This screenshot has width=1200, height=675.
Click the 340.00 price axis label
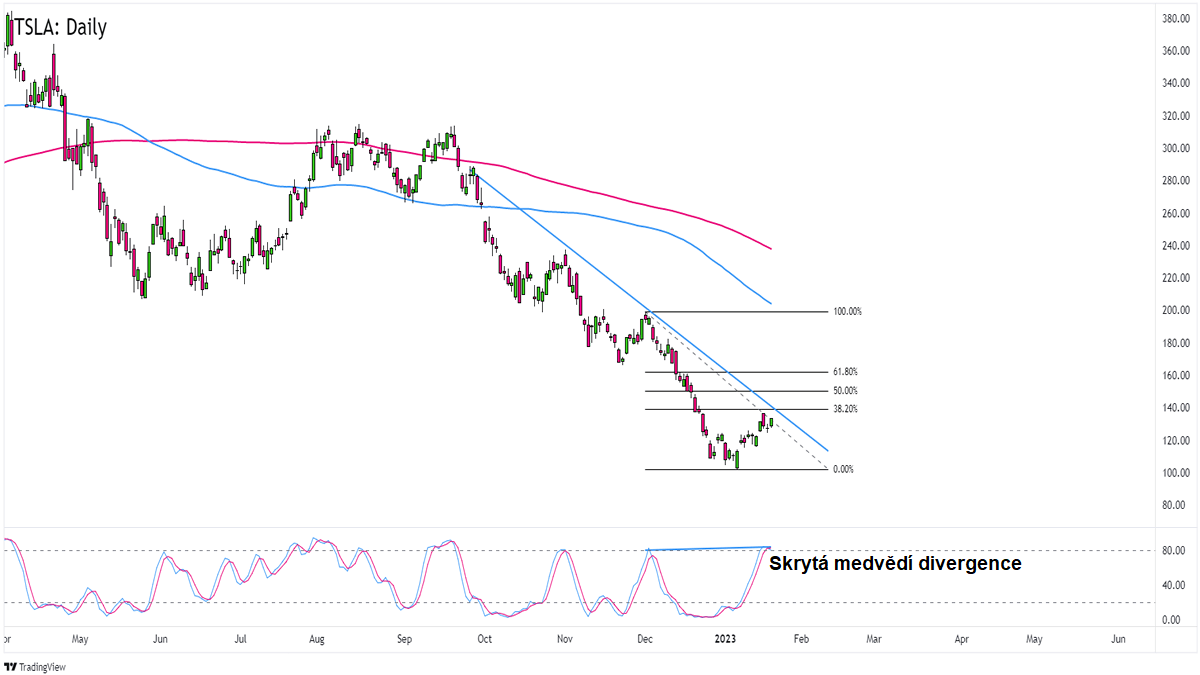pyautogui.click(x=1174, y=83)
